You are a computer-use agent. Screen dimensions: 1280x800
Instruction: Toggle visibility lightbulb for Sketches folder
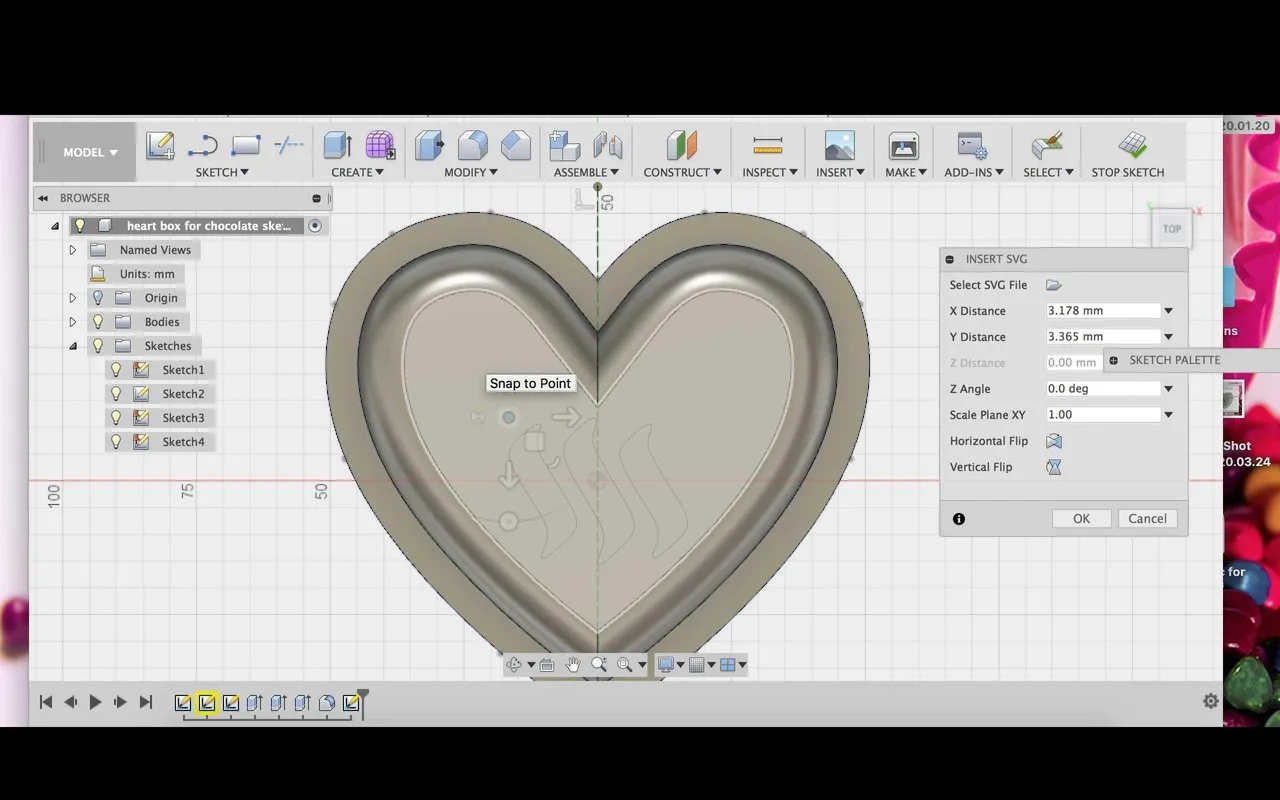[98, 346]
